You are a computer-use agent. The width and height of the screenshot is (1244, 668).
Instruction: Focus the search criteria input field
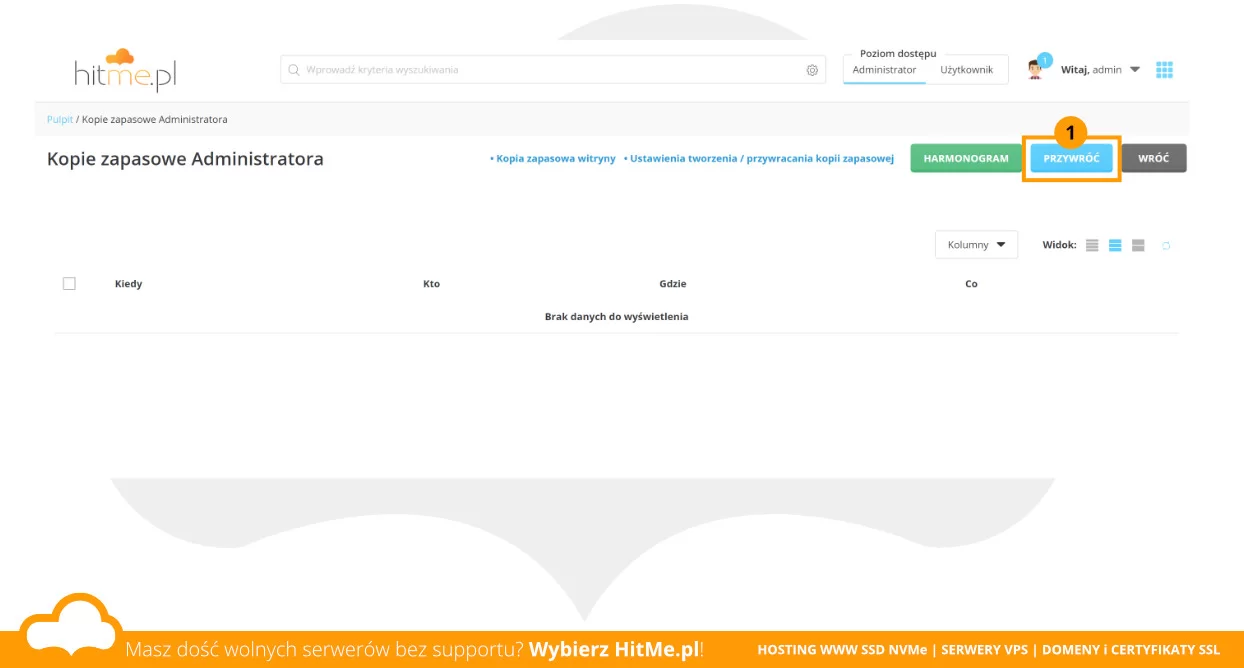pos(553,70)
